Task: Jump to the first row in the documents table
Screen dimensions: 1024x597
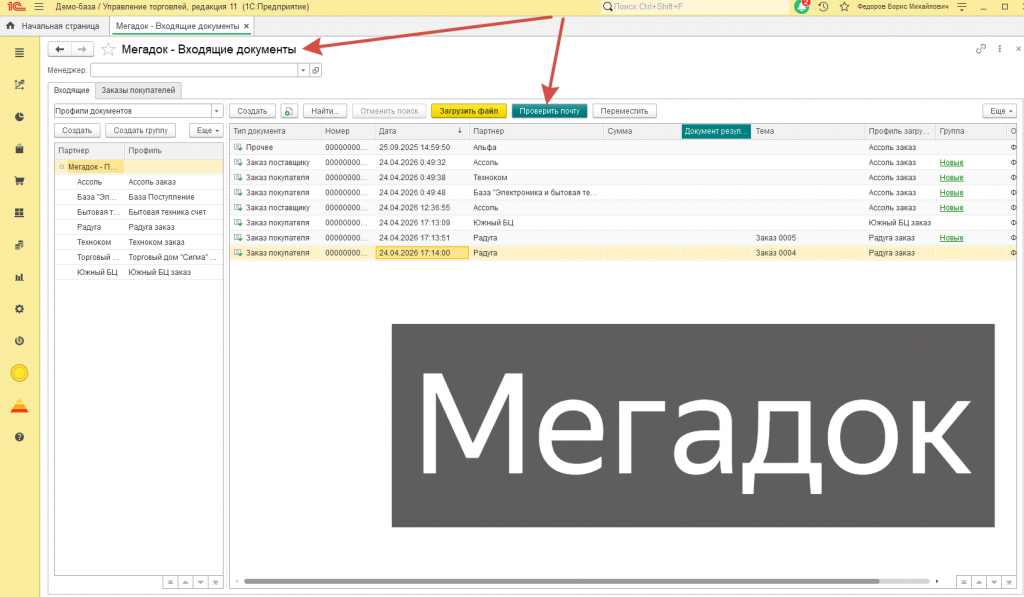Action: [964, 582]
